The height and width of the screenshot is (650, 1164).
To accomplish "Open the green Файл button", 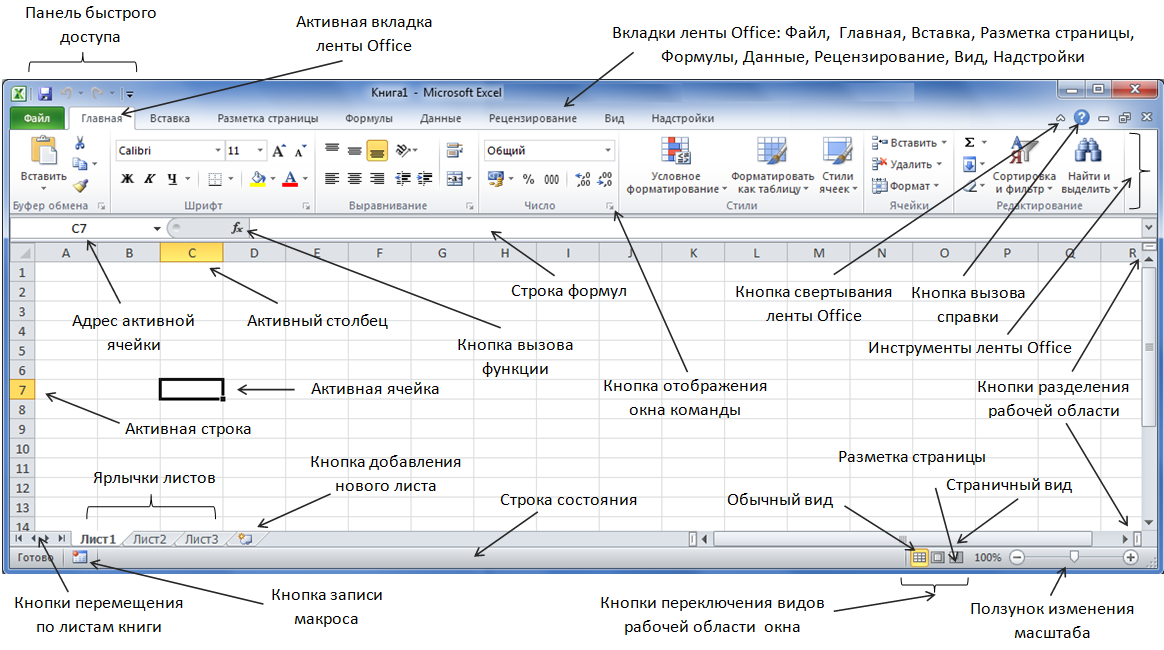I will tap(37, 118).
